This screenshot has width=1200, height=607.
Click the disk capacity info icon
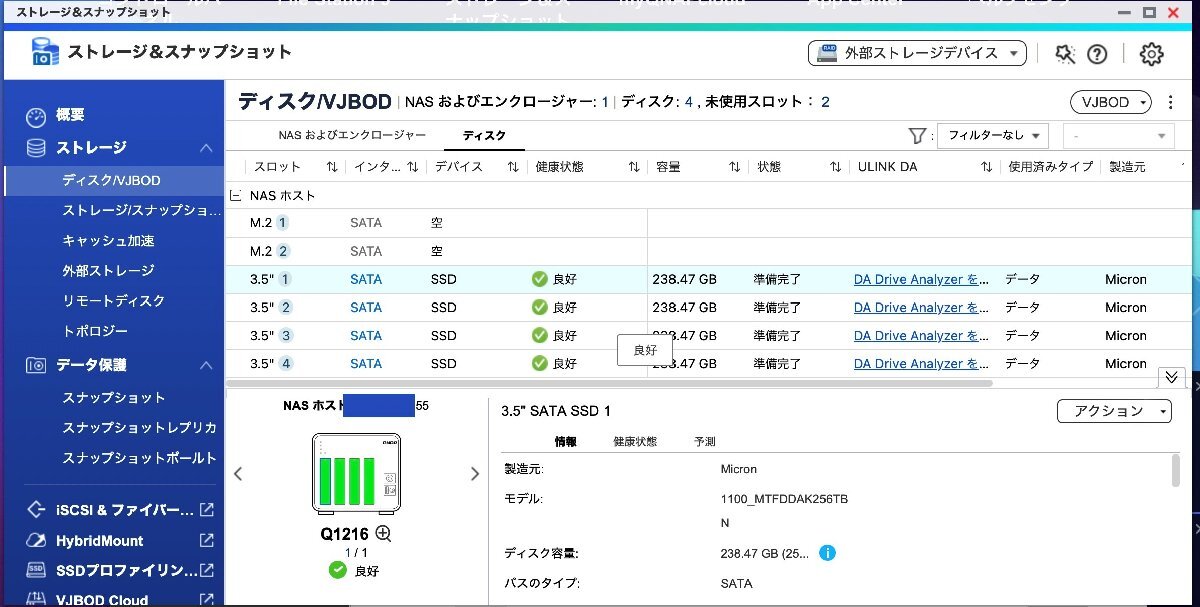(827, 553)
